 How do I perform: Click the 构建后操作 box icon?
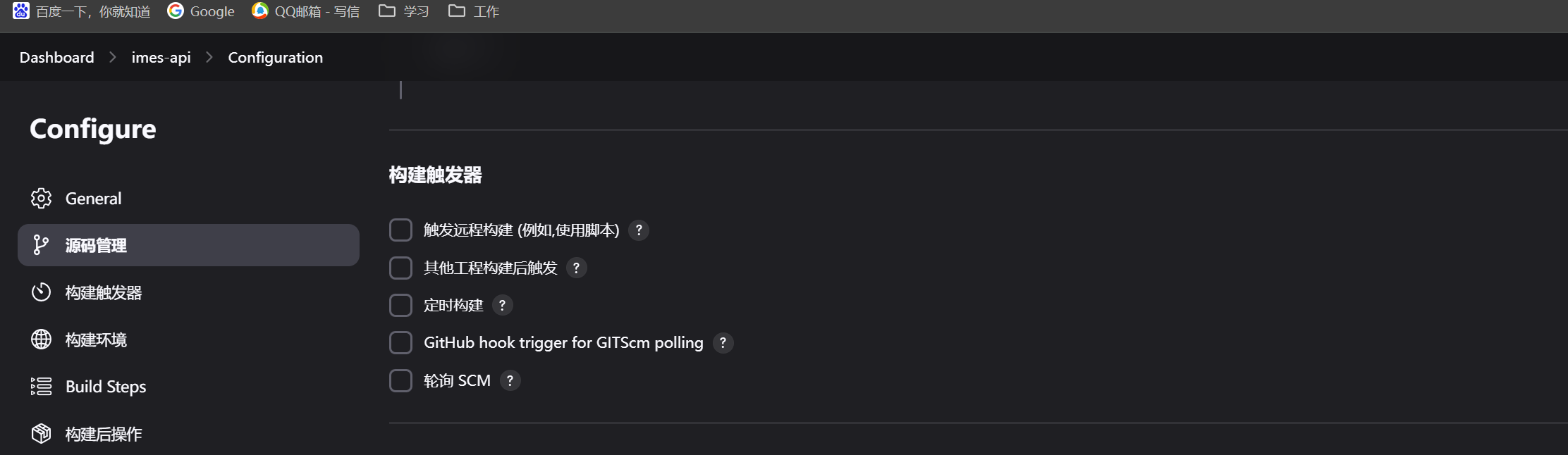pyautogui.click(x=41, y=434)
